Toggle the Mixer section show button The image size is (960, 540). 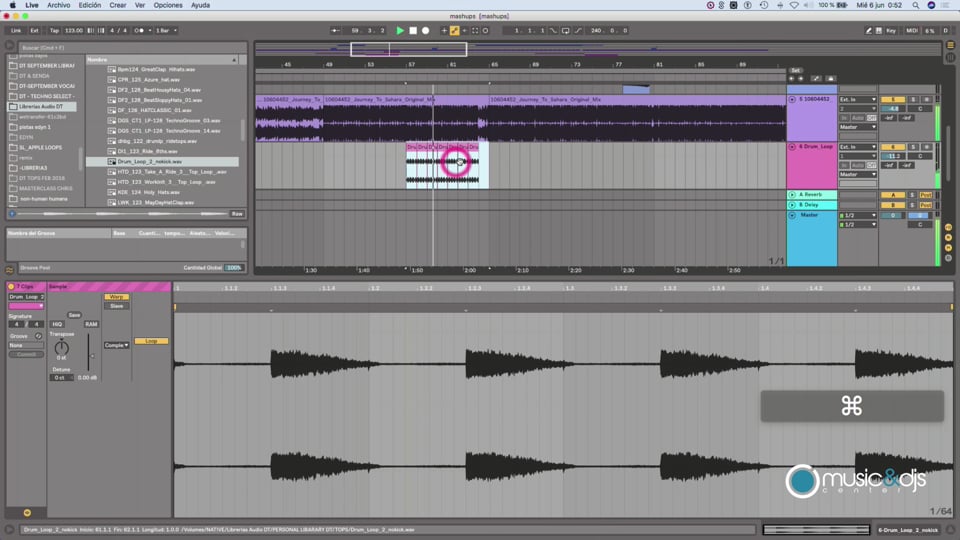[x=948, y=248]
